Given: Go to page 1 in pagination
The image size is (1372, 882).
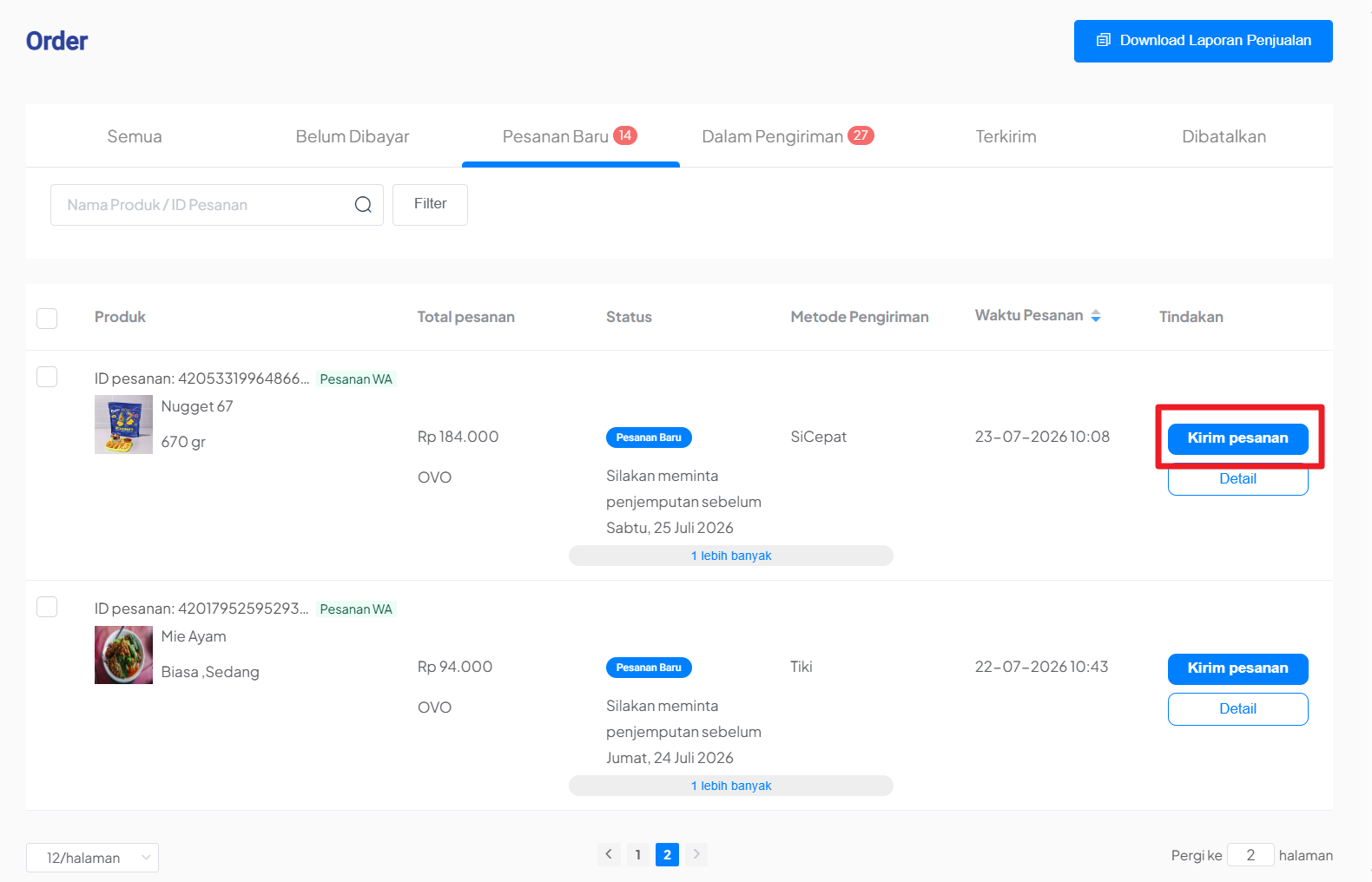Looking at the screenshot, I should (638, 854).
